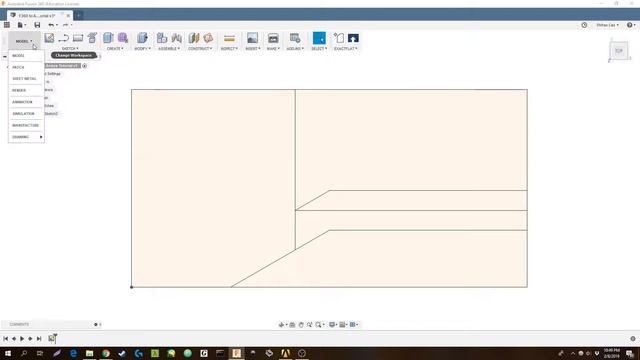Add a new document tab with plus

click(x=78, y=16)
